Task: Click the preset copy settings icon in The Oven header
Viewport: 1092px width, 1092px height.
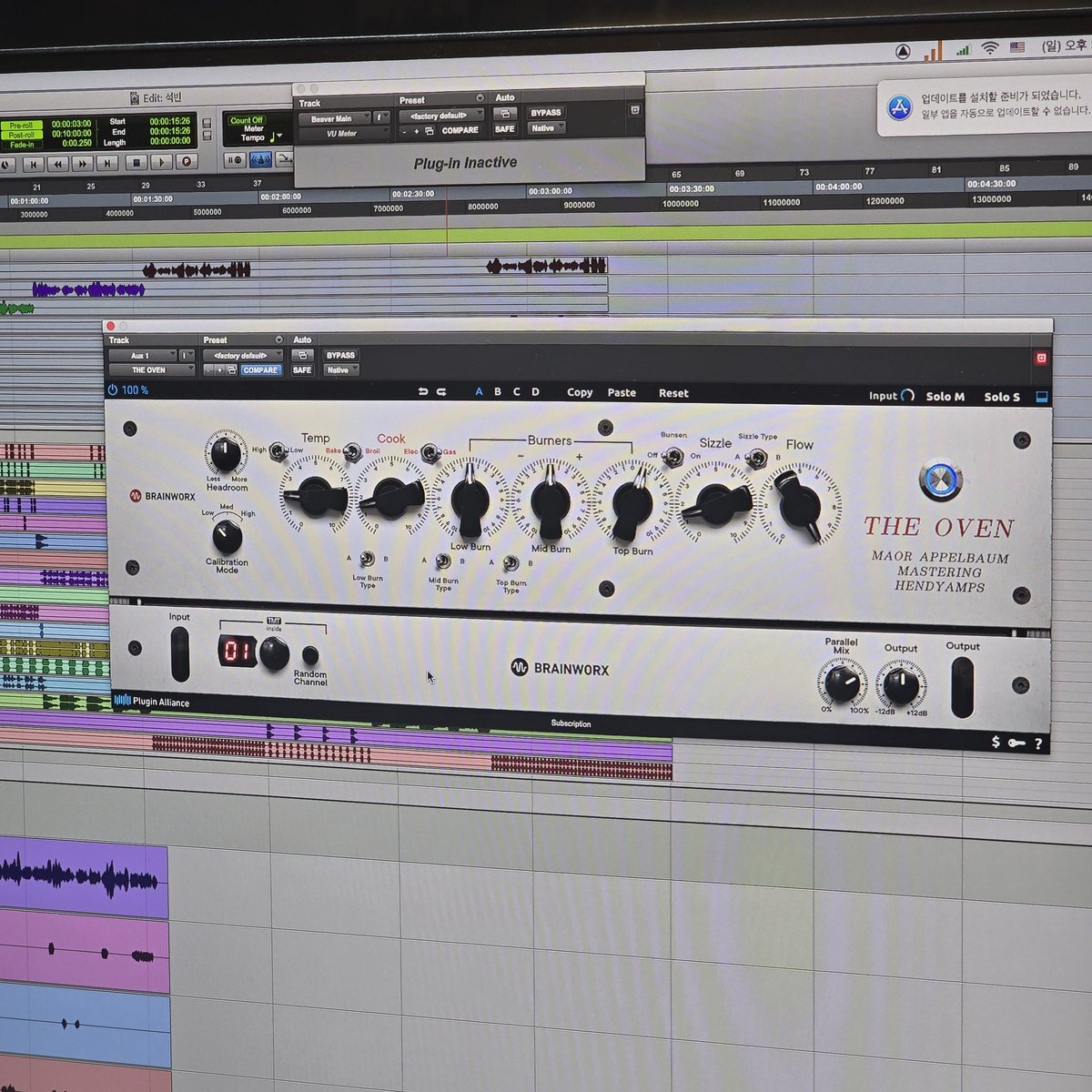Action: (x=232, y=370)
